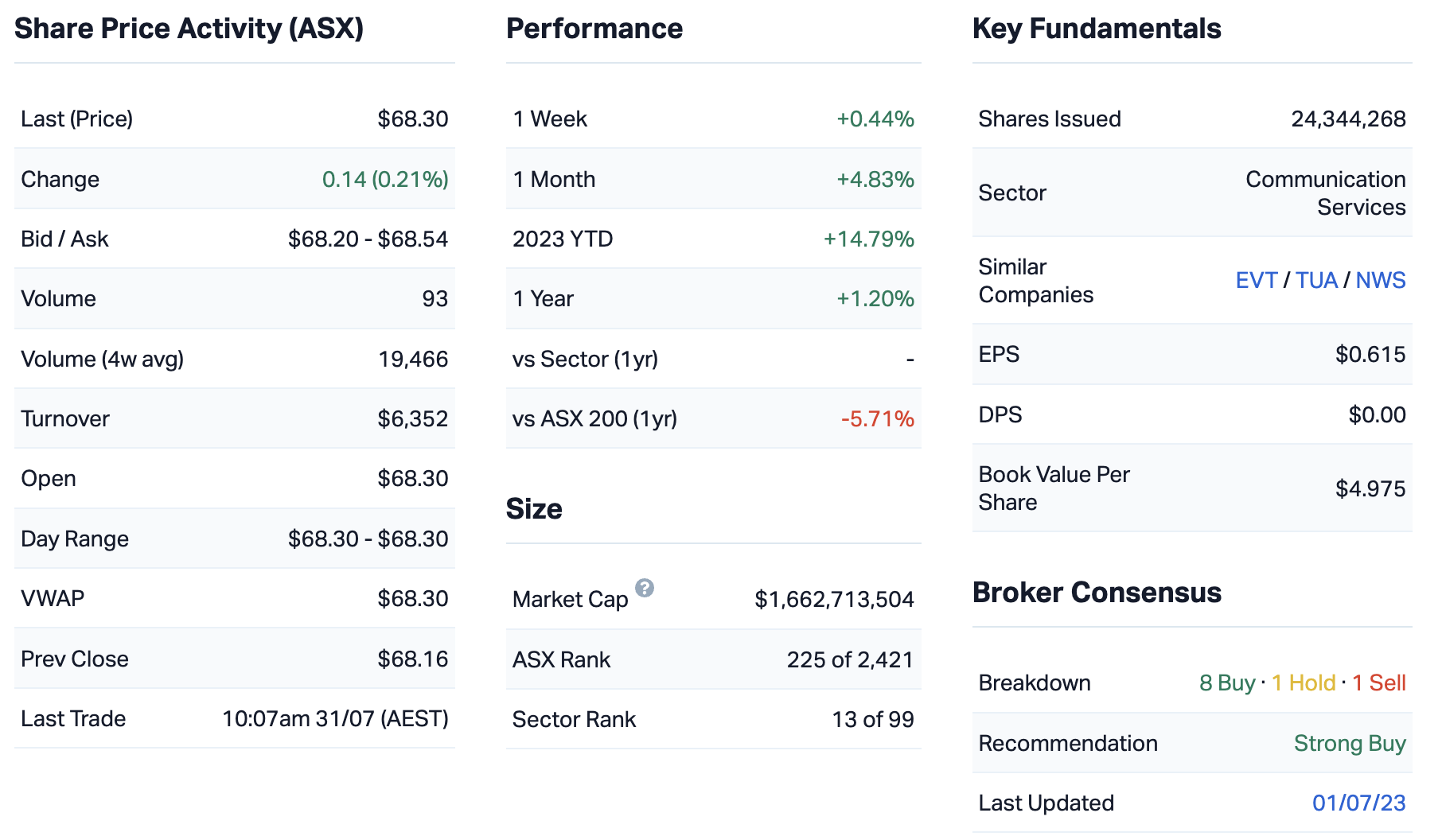Click the $1,662,713,504 market cap value
The height and width of the screenshot is (840, 1442).
(833, 599)
